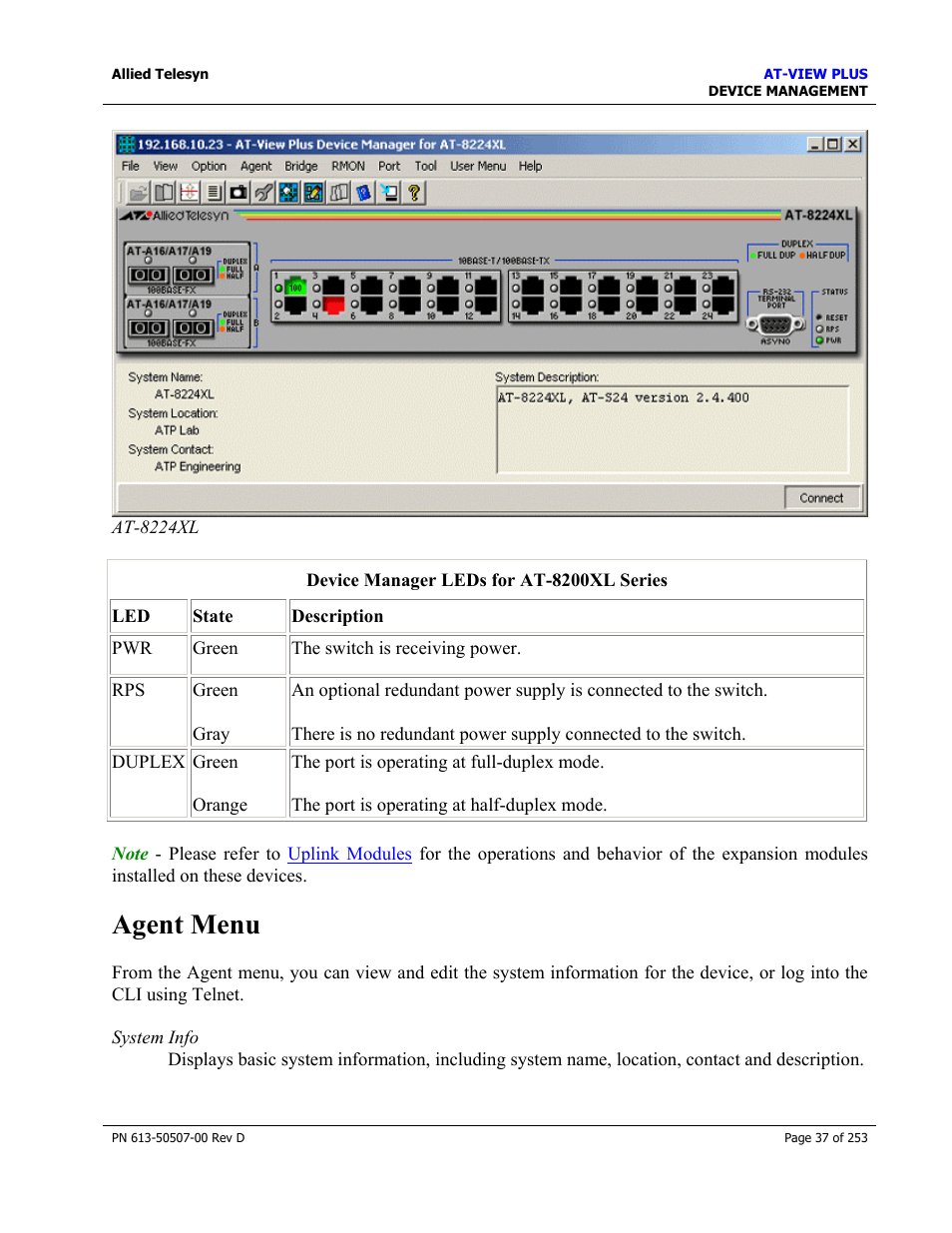
Task: Open the File menu
Action: click(131, 167)
